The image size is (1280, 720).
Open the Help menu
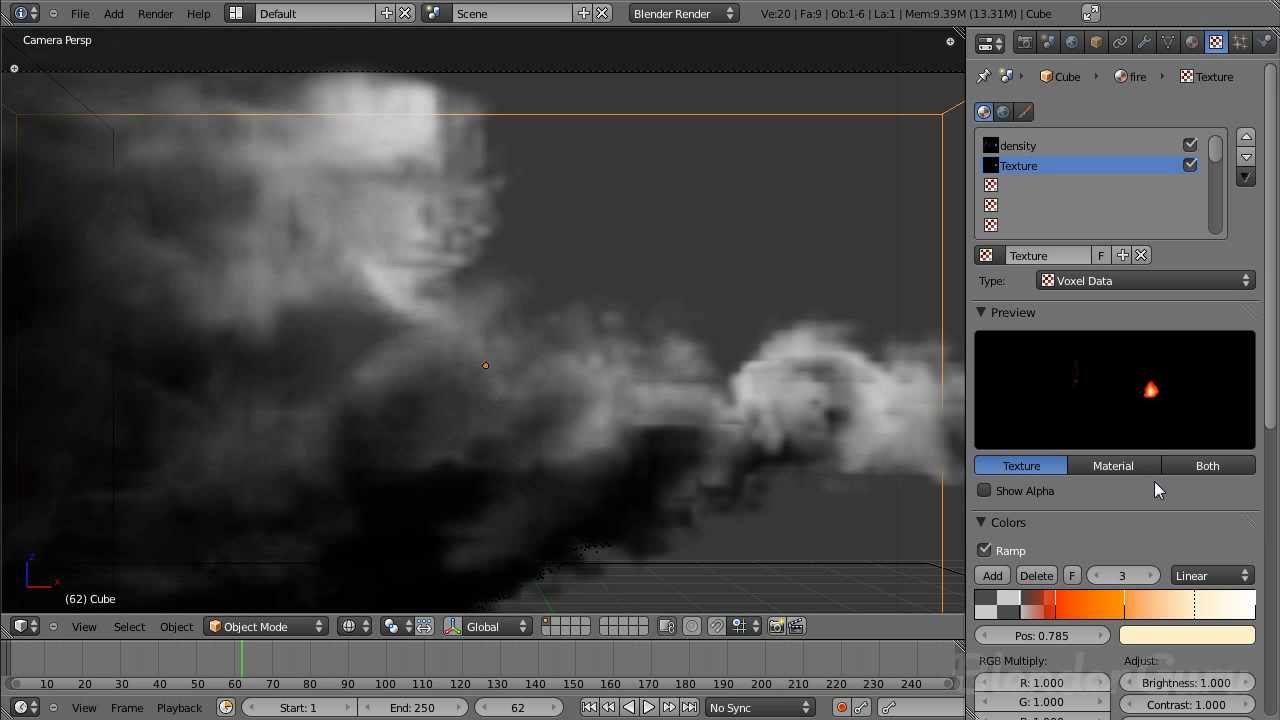pyautogui.click(x=198, y=14)
